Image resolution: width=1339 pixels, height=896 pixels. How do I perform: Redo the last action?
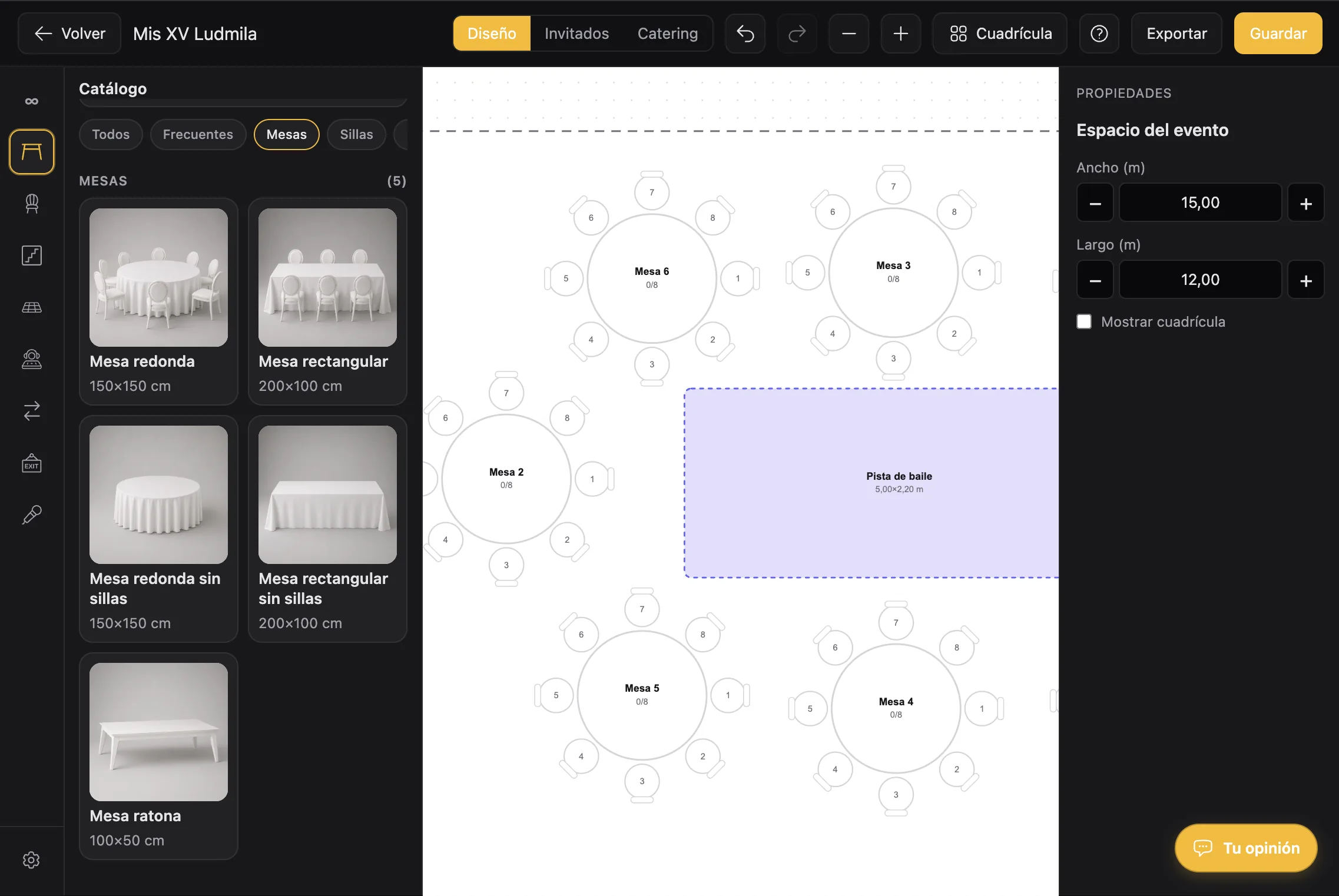click(797, 34)
